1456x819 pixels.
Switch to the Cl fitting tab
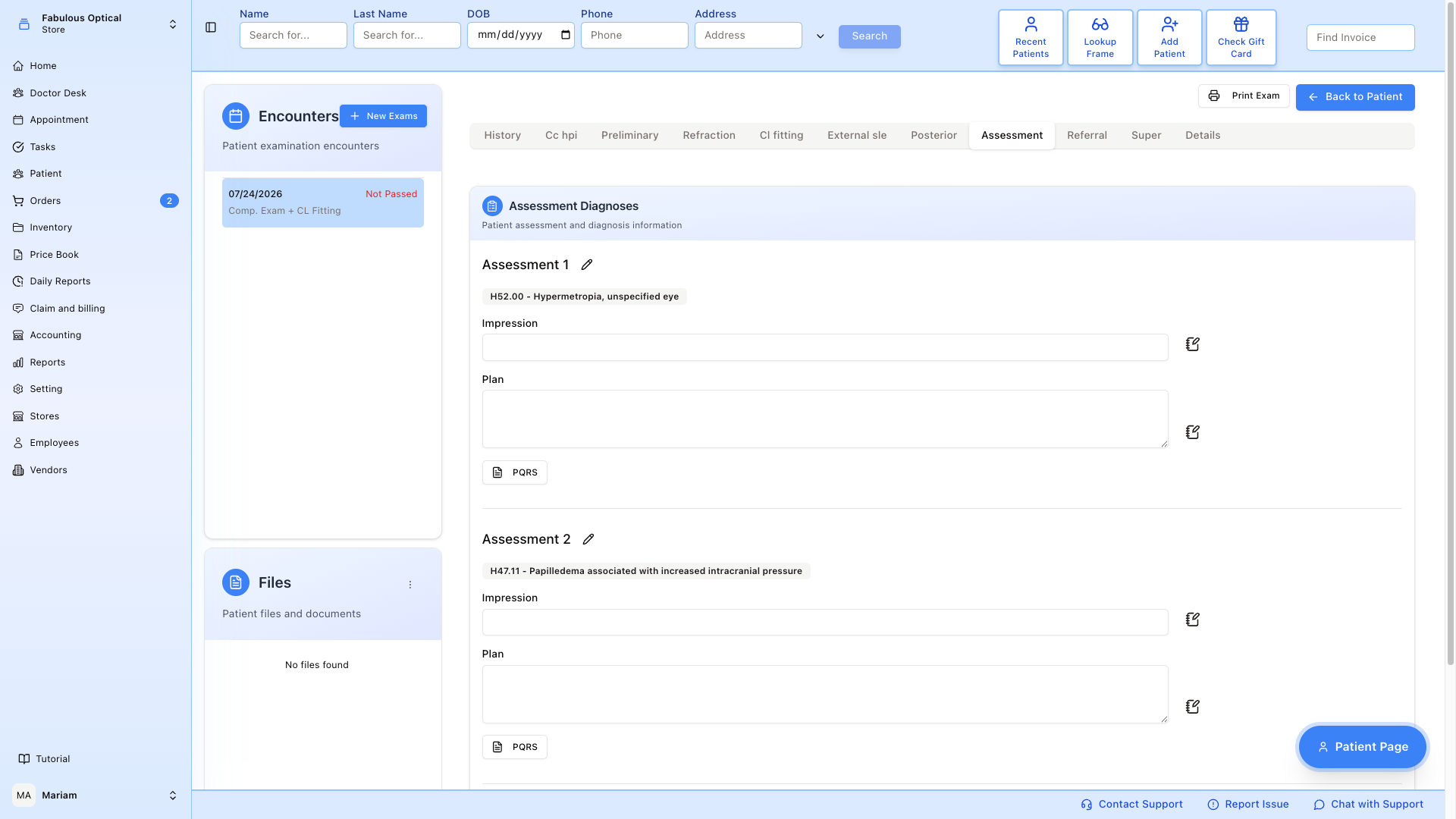click(x=781, y=136)
